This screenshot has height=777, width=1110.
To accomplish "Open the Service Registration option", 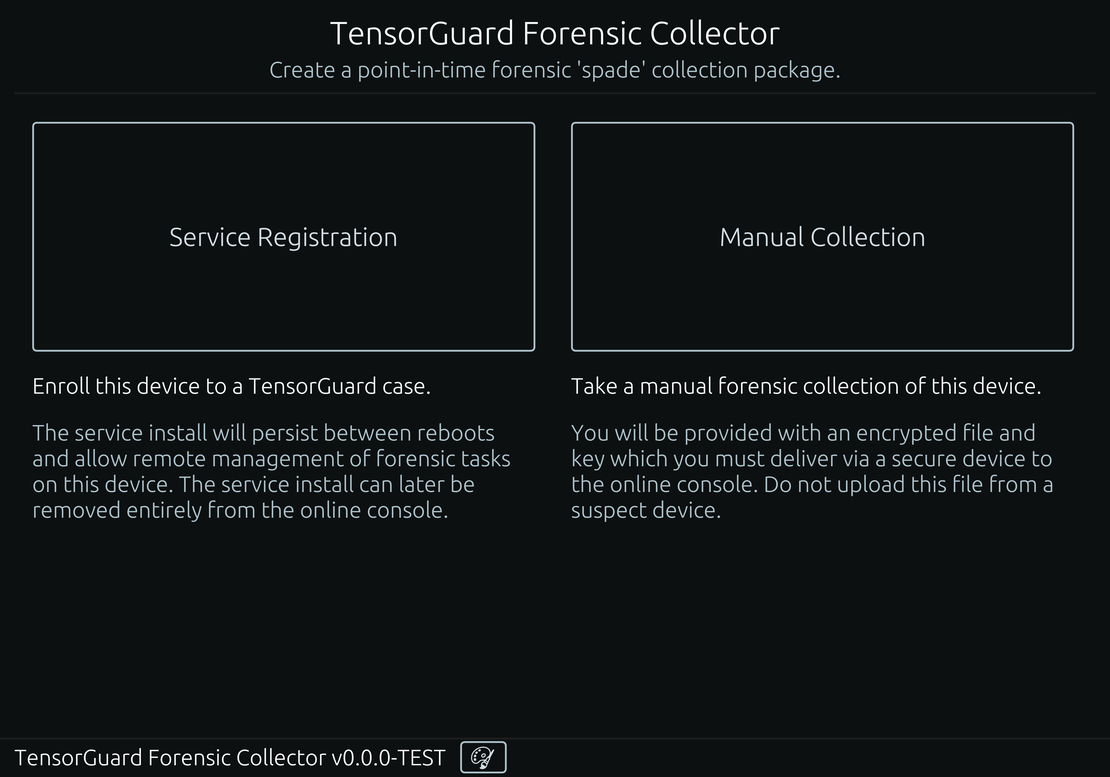I will pyautogui.click(x=283, y=236).
